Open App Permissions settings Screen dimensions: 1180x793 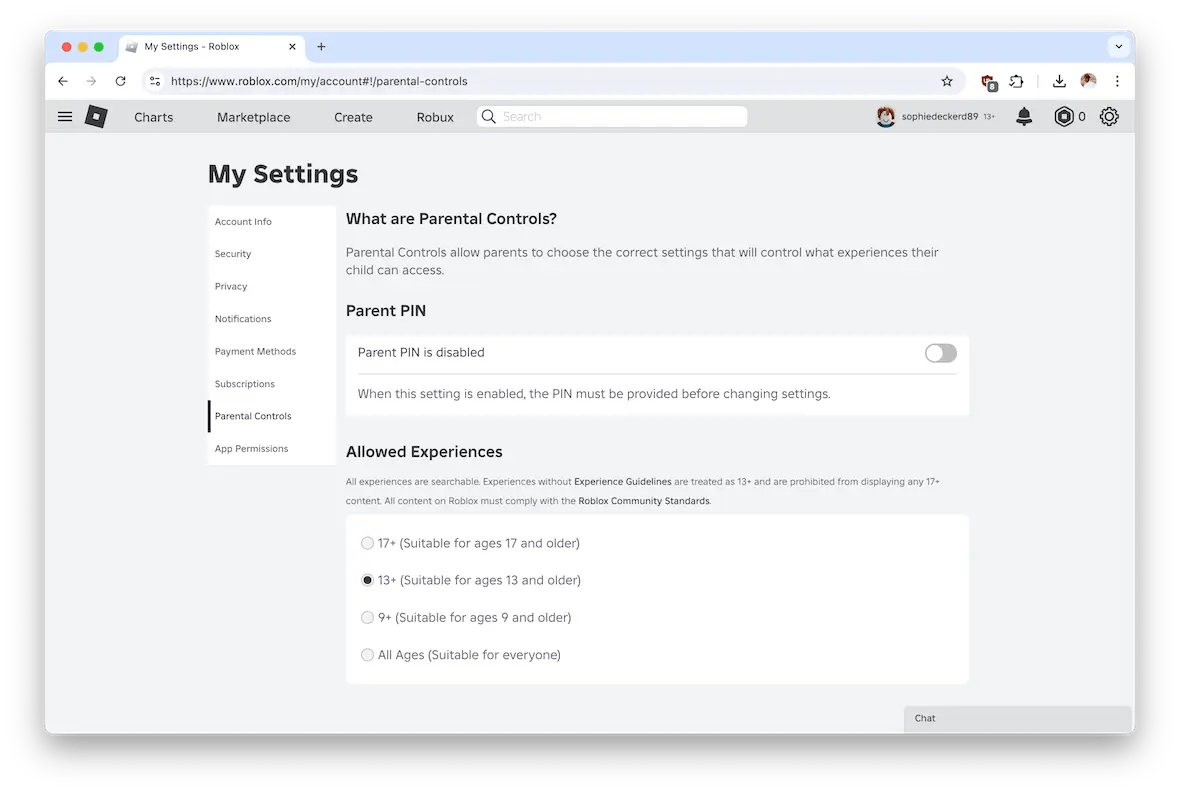click(272, 448)
